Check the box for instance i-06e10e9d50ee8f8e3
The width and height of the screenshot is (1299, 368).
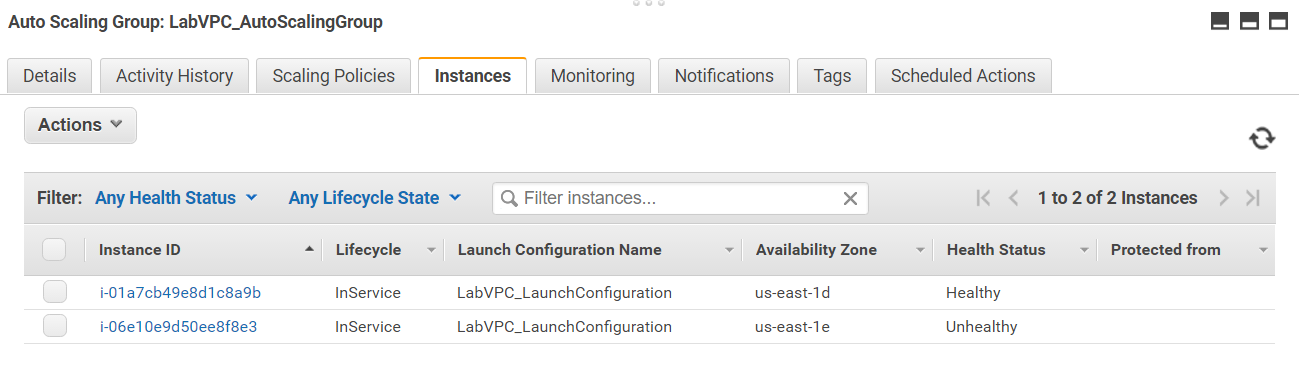coord(54,326)
